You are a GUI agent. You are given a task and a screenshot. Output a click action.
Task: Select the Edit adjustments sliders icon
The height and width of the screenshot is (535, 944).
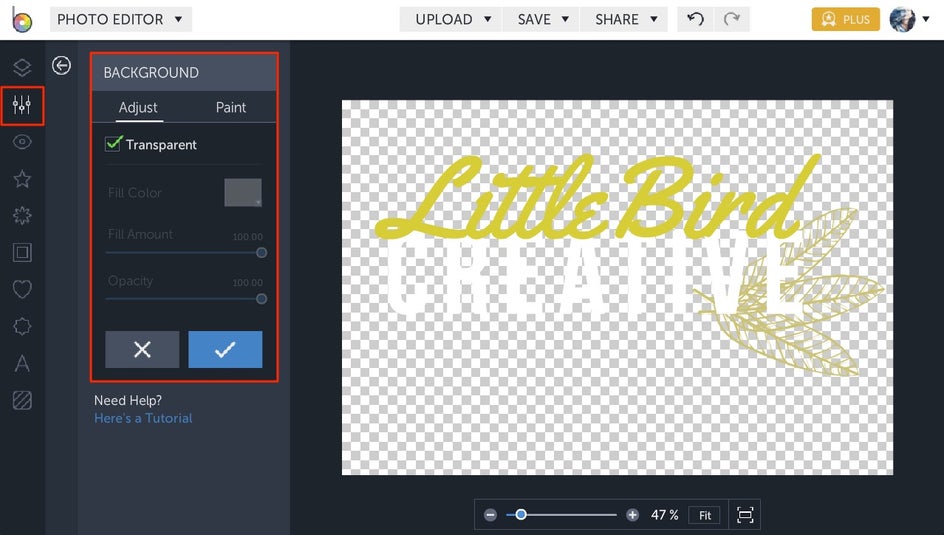[x=22, y=105]
